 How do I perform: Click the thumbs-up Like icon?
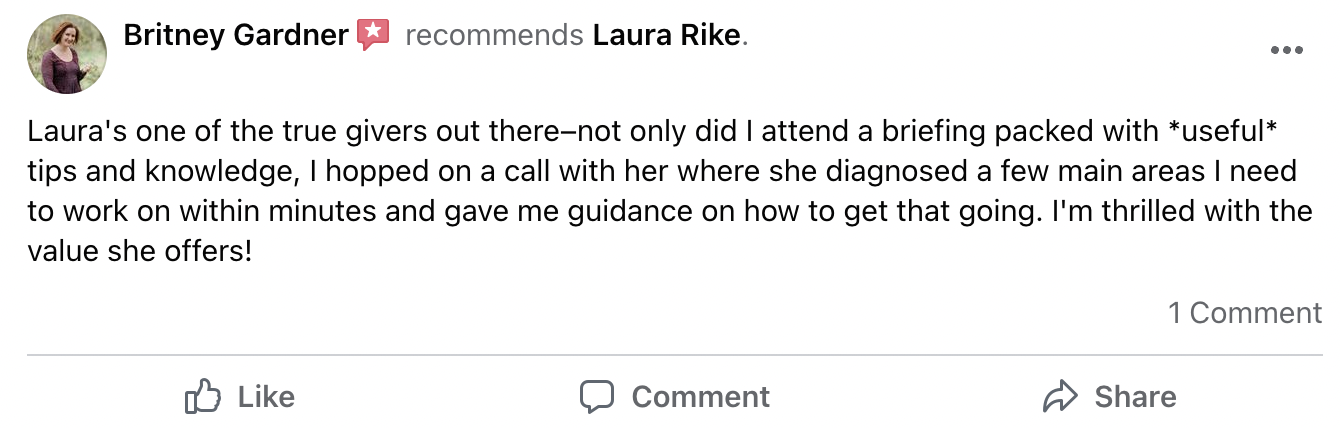point(202,396)
